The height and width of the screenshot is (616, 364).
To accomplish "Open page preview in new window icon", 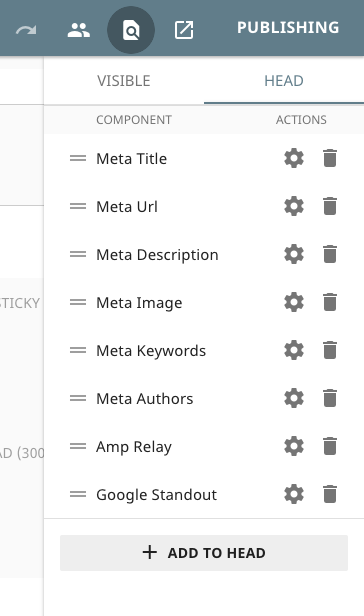I will [184, 30].
